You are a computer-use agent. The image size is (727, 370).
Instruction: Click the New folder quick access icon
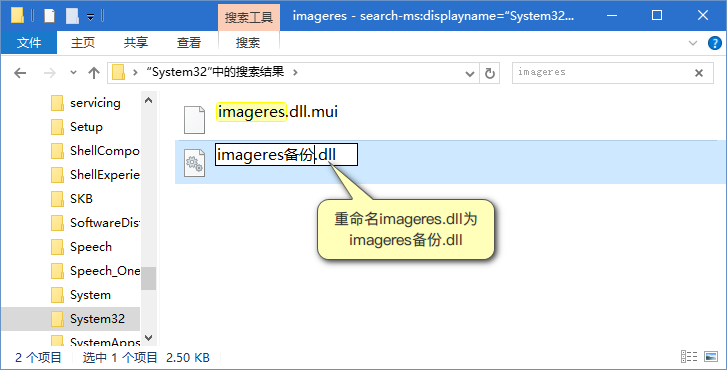point(72,16)
